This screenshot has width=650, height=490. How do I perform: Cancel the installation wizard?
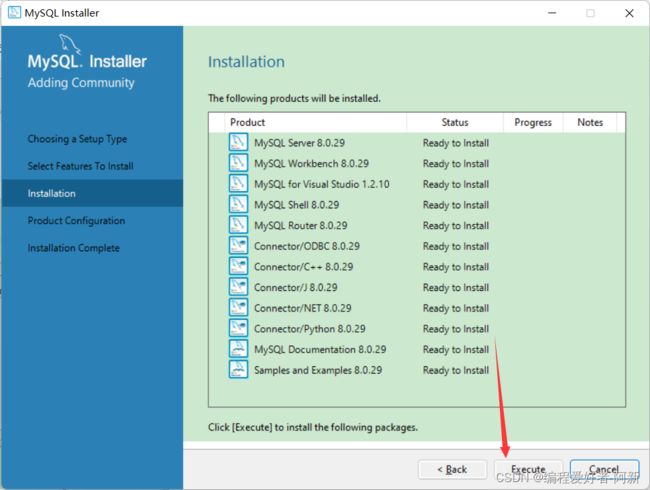click(x=604, y=469)
